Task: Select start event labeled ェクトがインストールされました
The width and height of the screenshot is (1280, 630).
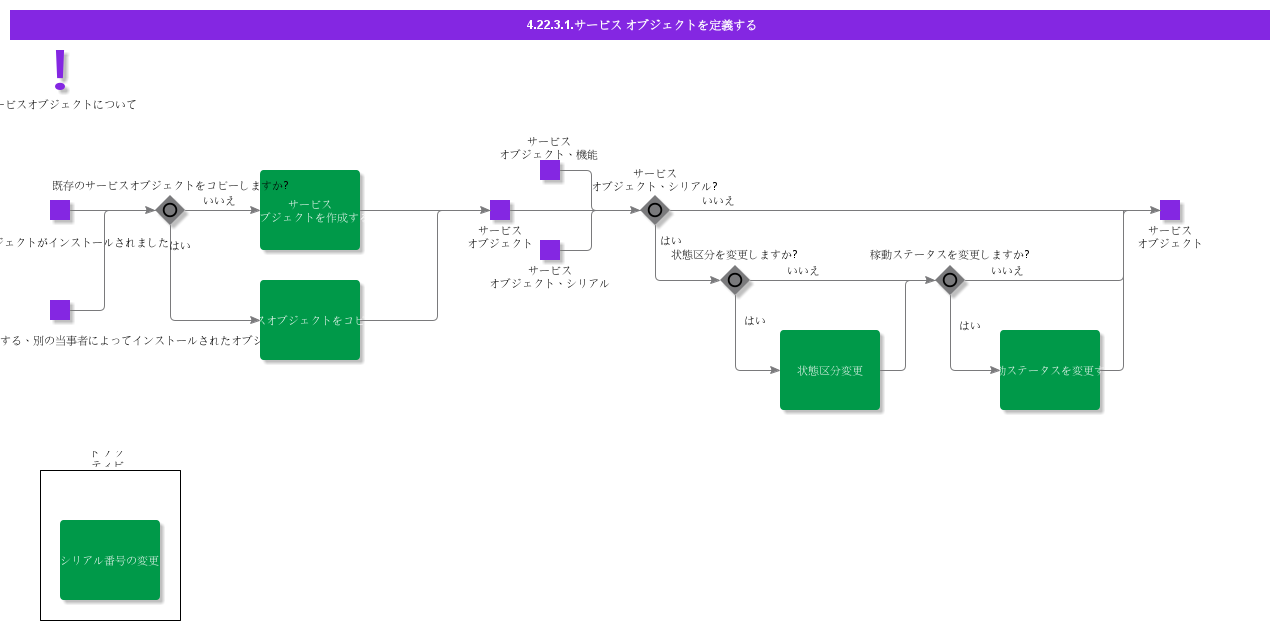Action: 60,210
